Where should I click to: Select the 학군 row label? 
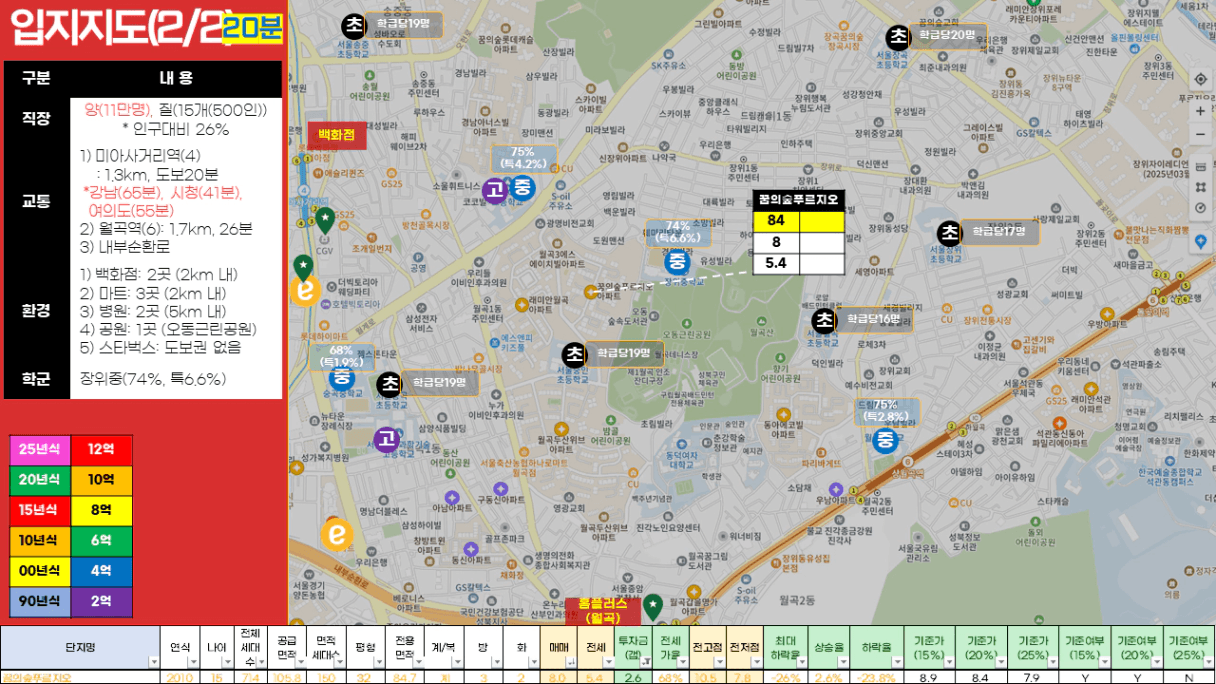36,379
